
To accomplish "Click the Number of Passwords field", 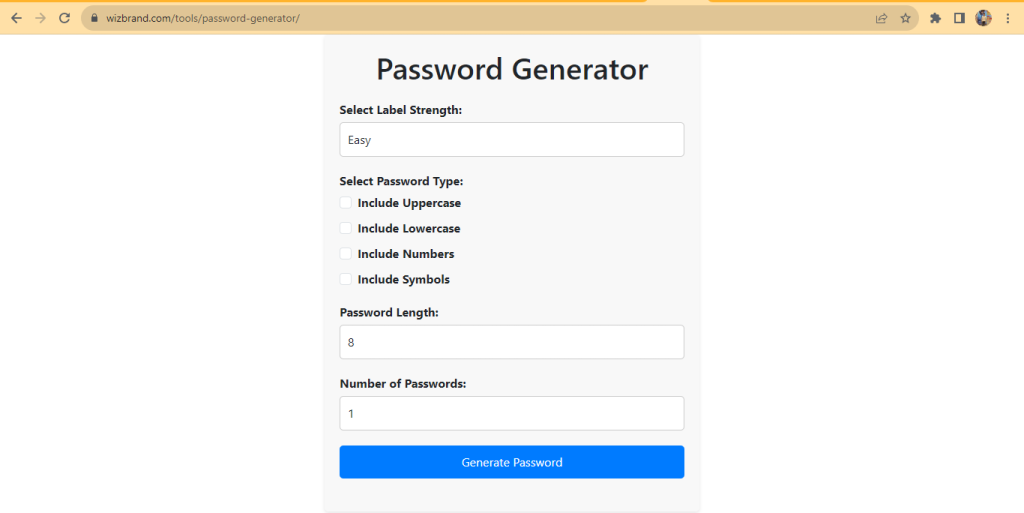I will (511, 413).
